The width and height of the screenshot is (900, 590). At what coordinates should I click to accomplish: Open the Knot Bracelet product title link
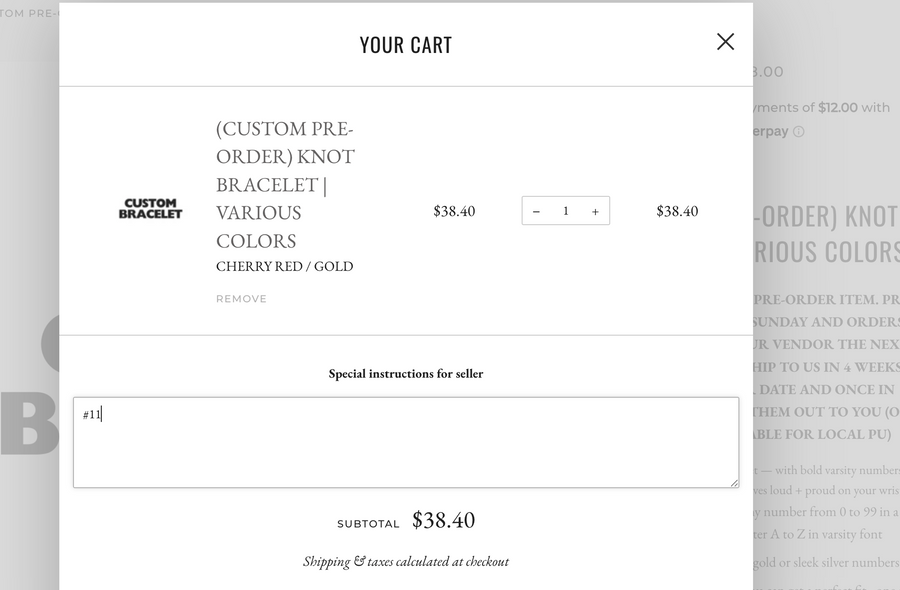(x=285, y=184)
